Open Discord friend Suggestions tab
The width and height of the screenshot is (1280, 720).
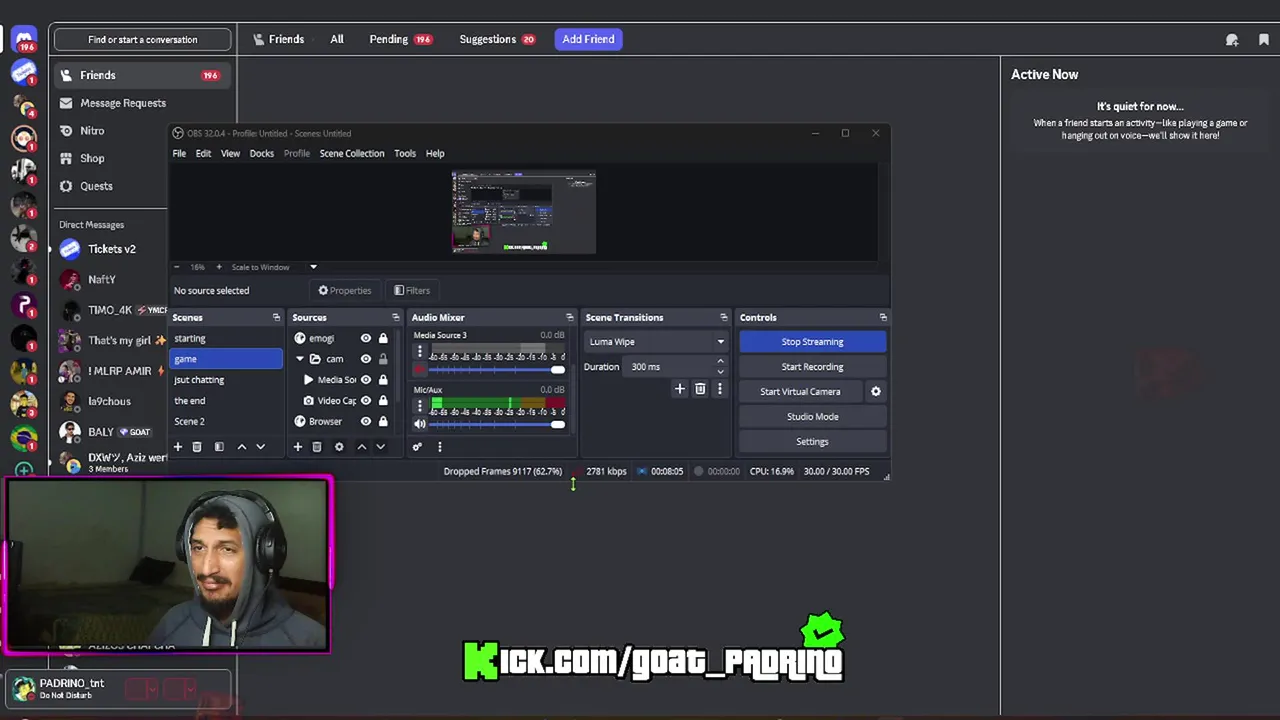498,39
